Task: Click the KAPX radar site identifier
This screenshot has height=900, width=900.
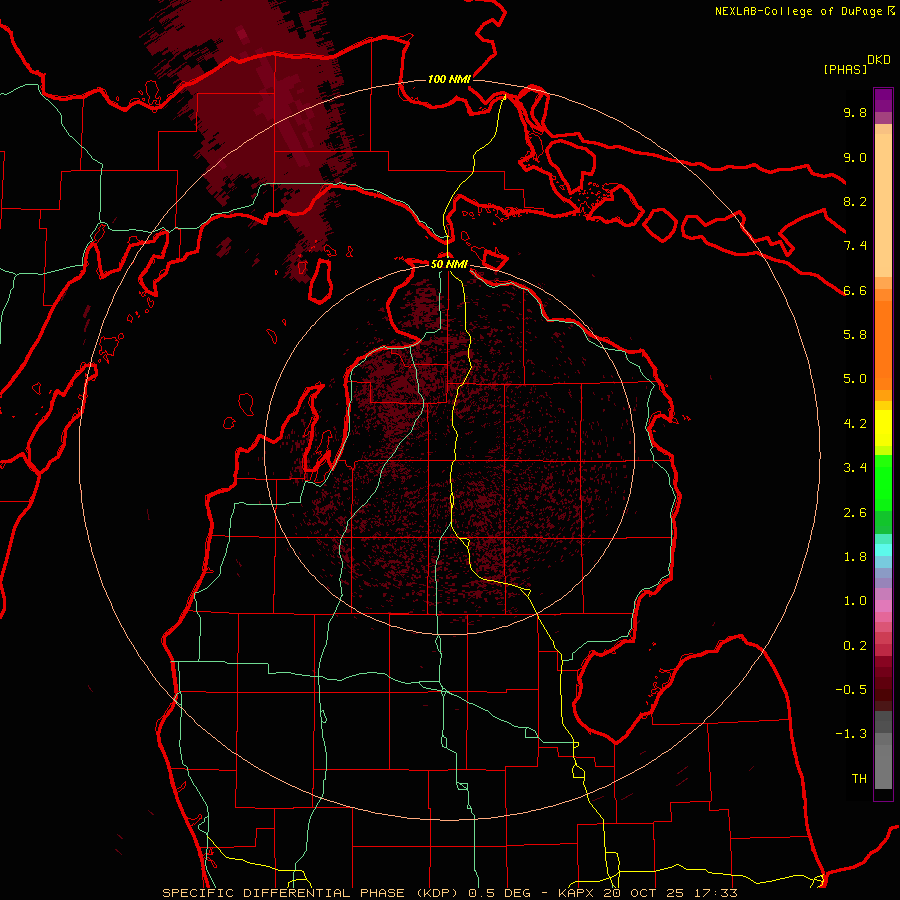Action: tap(577, 893)
